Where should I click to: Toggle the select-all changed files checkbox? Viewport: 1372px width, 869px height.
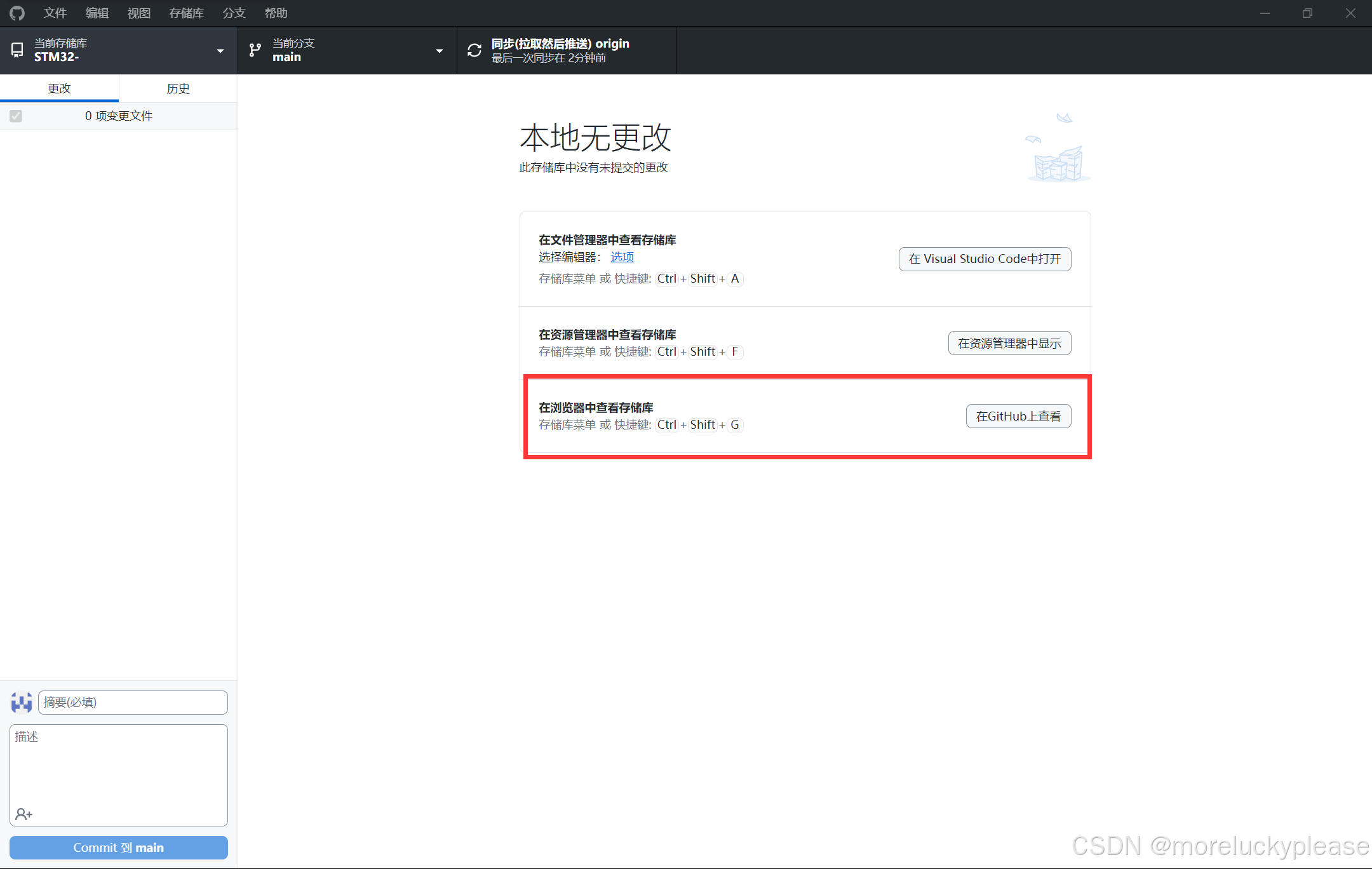[16, 116]
